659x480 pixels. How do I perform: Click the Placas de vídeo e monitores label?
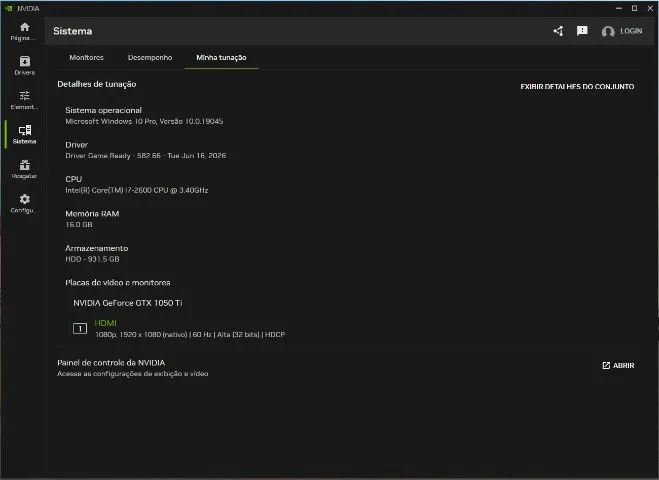pyautogui.click(x=118, y=282)
